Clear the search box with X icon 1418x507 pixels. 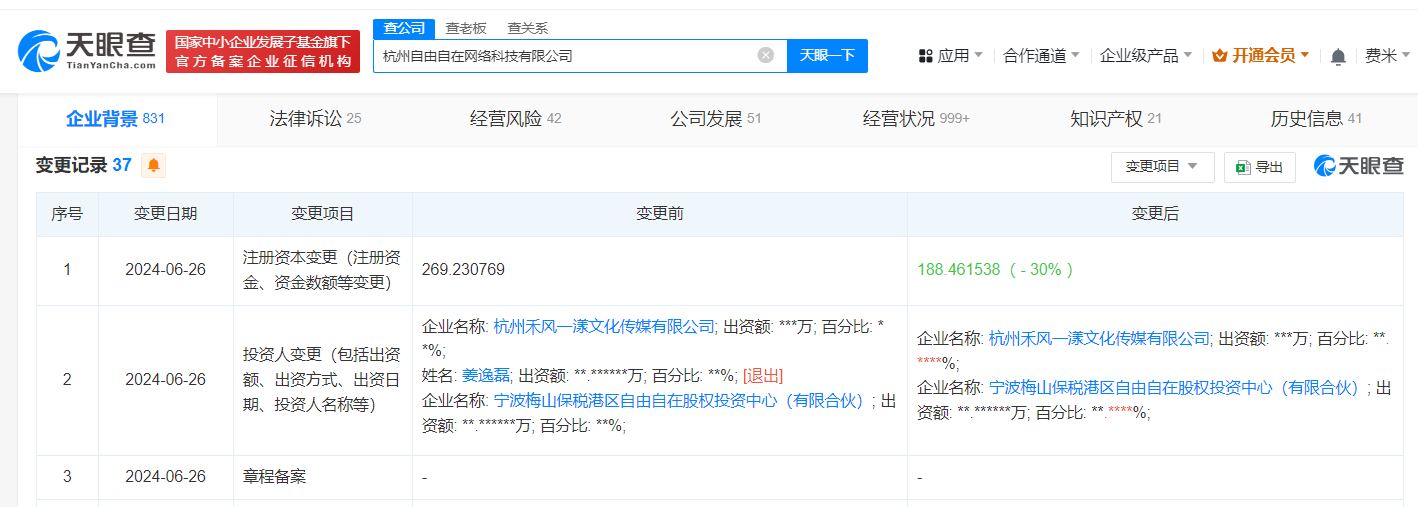click(x=766, y=55)
